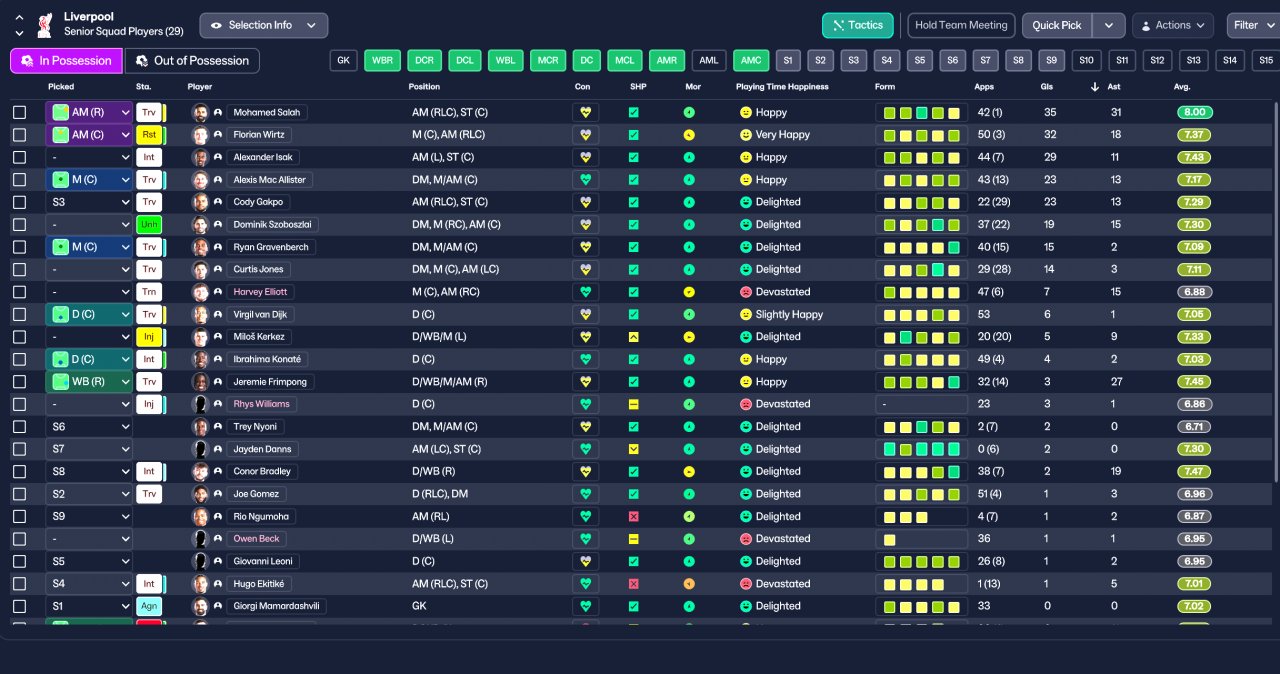This screenshot has height=674, width=1280.
Task: Select the AML position slot
Action: click(709, 61)
